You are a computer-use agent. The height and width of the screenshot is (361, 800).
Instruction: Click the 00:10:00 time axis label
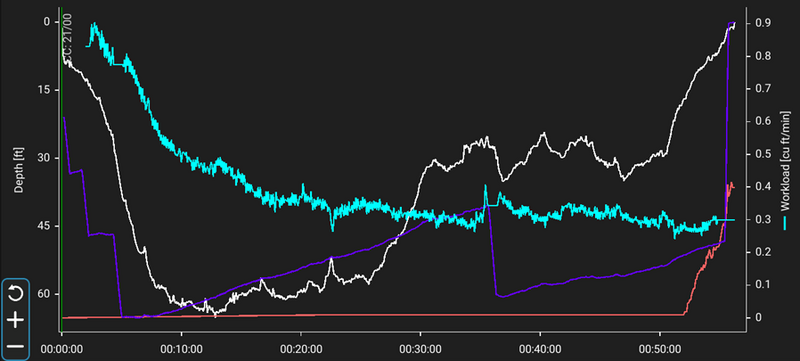(181, 349)
